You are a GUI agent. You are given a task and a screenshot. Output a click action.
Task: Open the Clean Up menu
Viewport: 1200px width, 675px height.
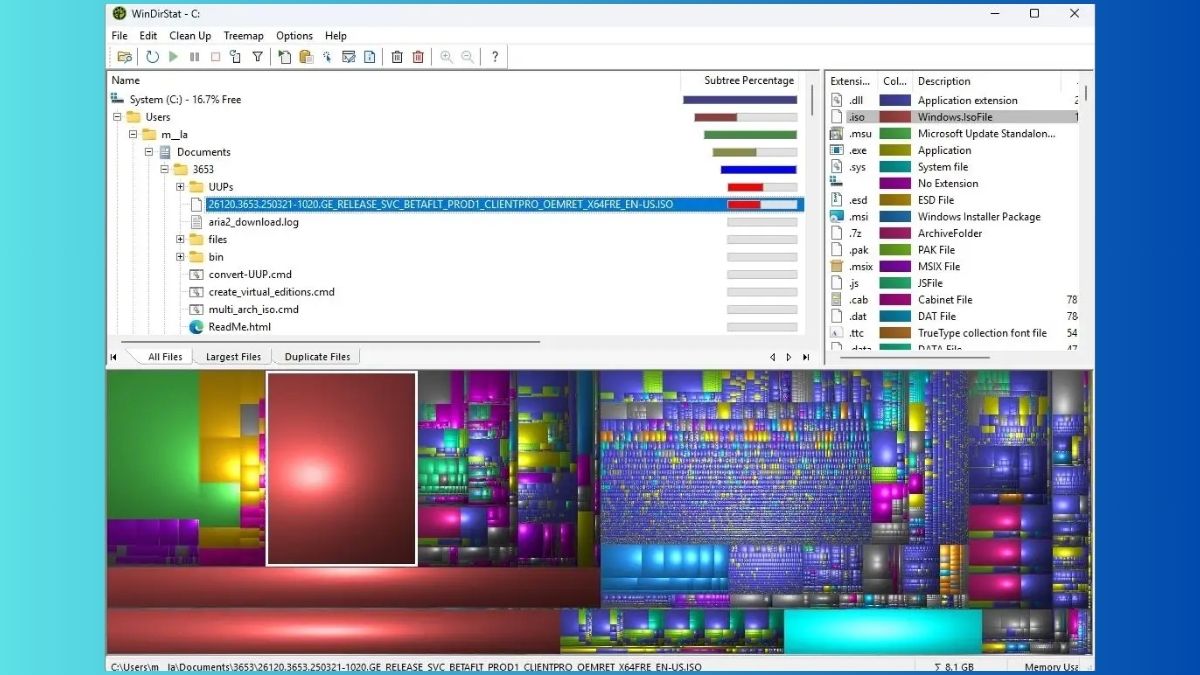point(190,36)
